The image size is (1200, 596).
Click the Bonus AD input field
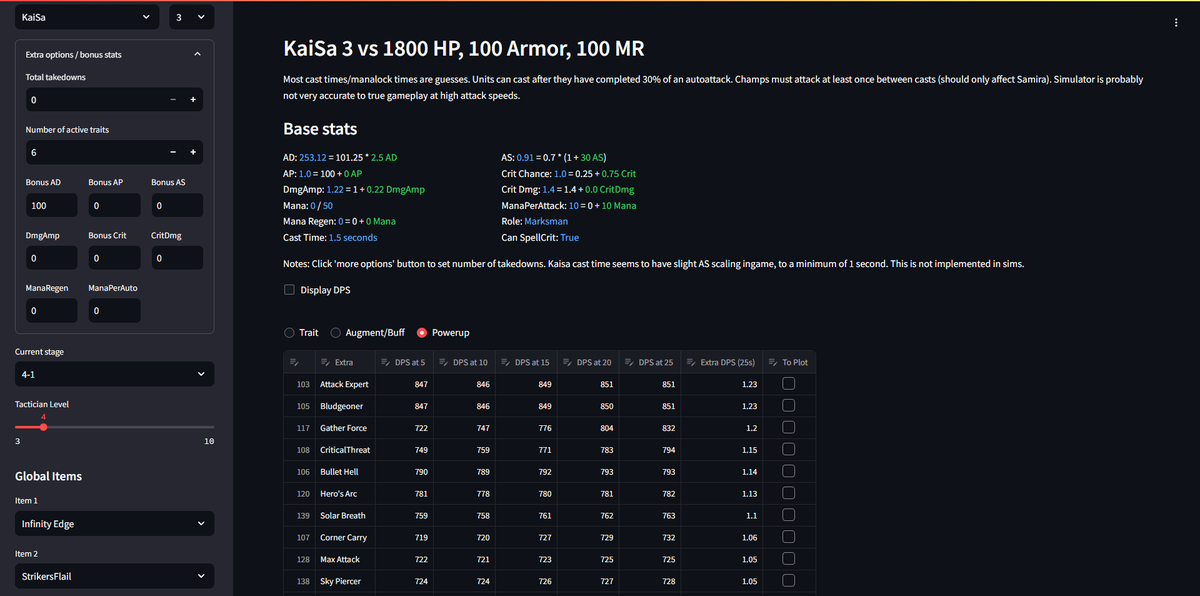[x=51, y=205]
